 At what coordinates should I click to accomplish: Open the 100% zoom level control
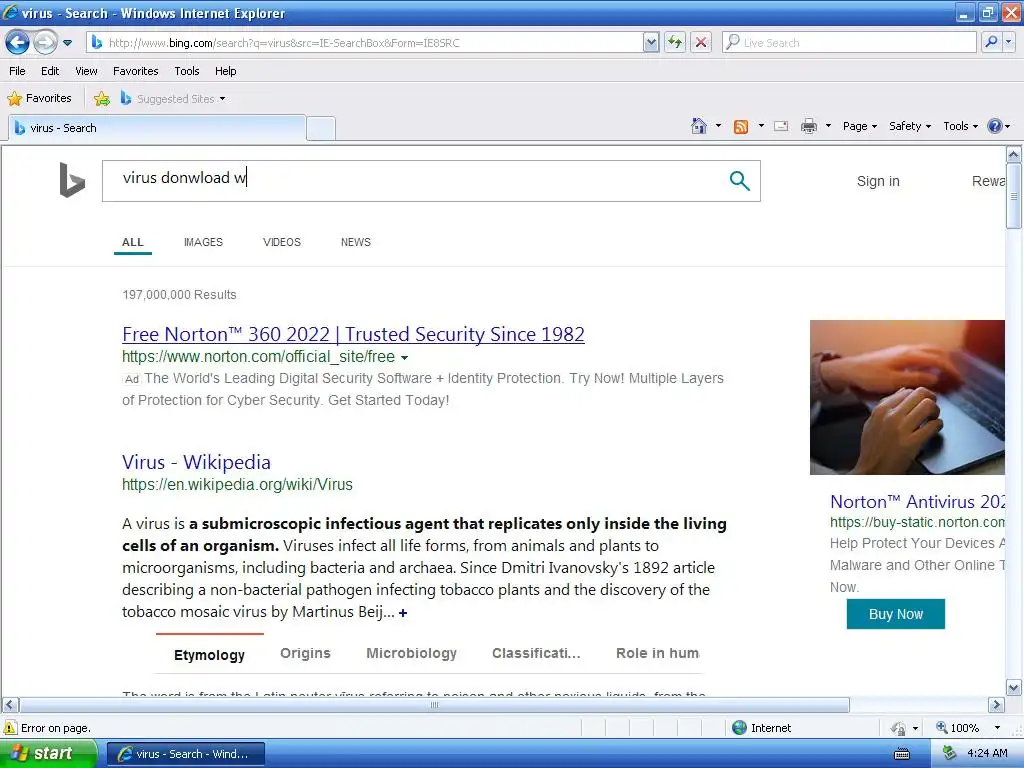coord(968,728)
